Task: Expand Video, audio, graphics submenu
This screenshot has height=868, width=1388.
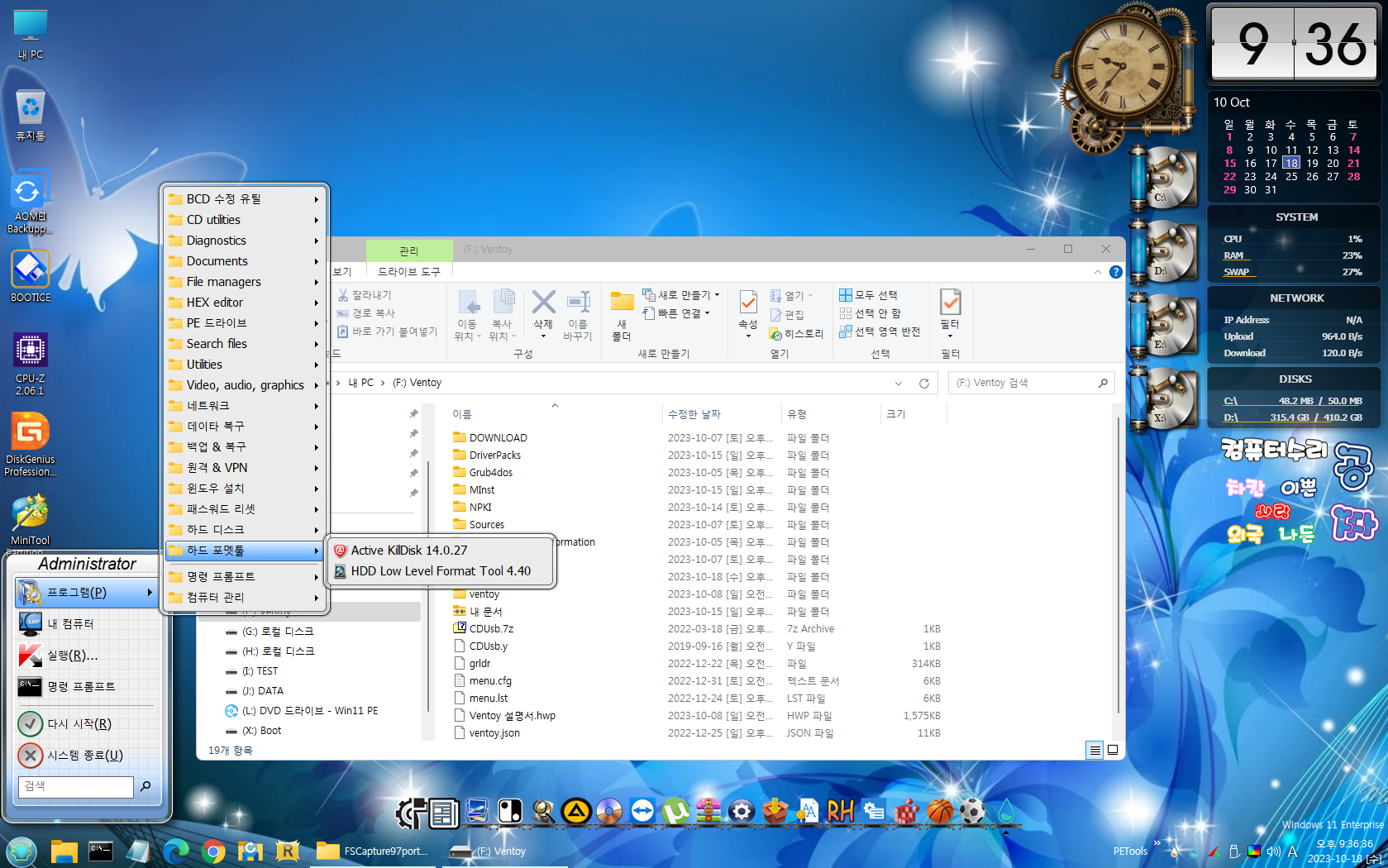Action: point(245,385)
